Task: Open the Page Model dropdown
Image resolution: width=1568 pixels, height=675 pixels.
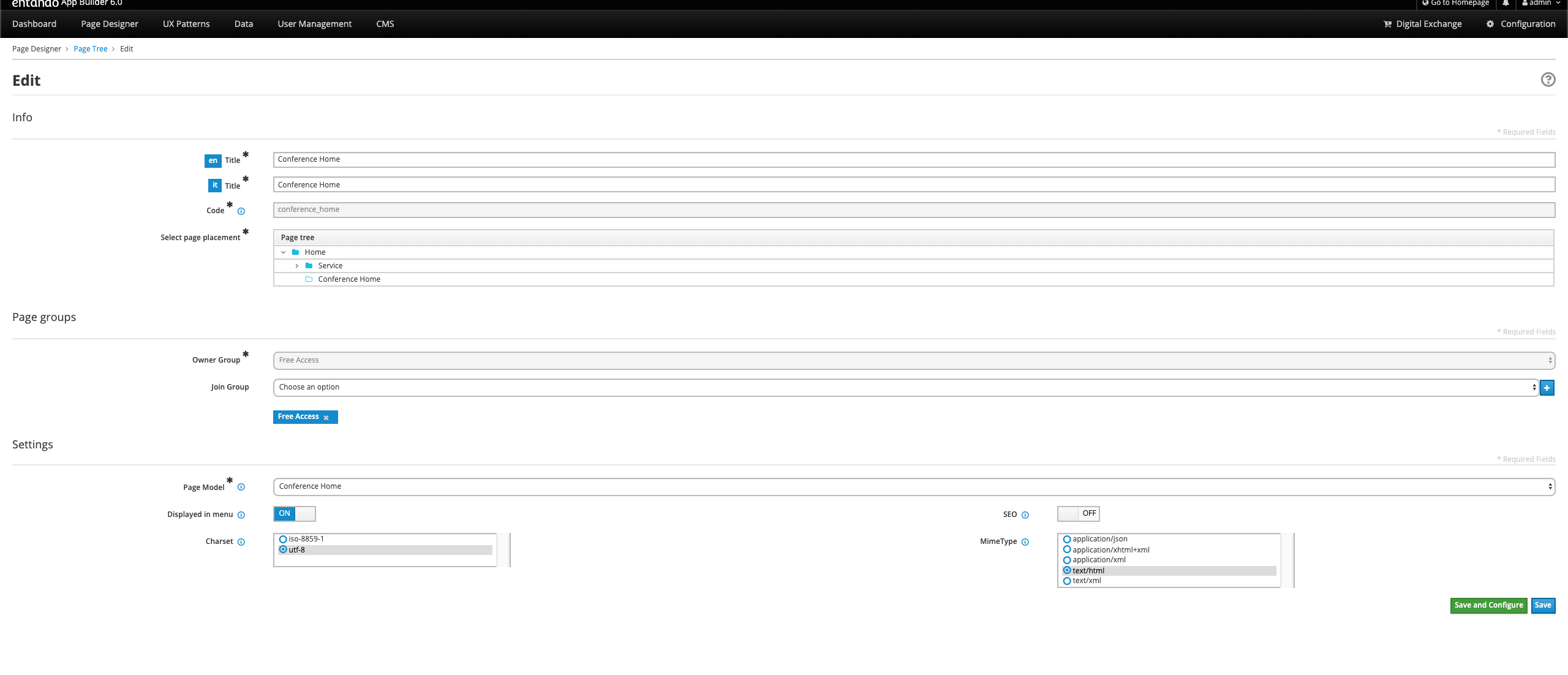Action: click(x=914, y=487)
